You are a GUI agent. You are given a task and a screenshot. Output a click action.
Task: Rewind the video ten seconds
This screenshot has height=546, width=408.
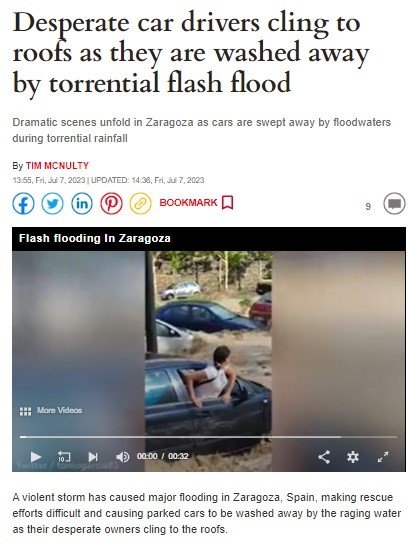64,457
